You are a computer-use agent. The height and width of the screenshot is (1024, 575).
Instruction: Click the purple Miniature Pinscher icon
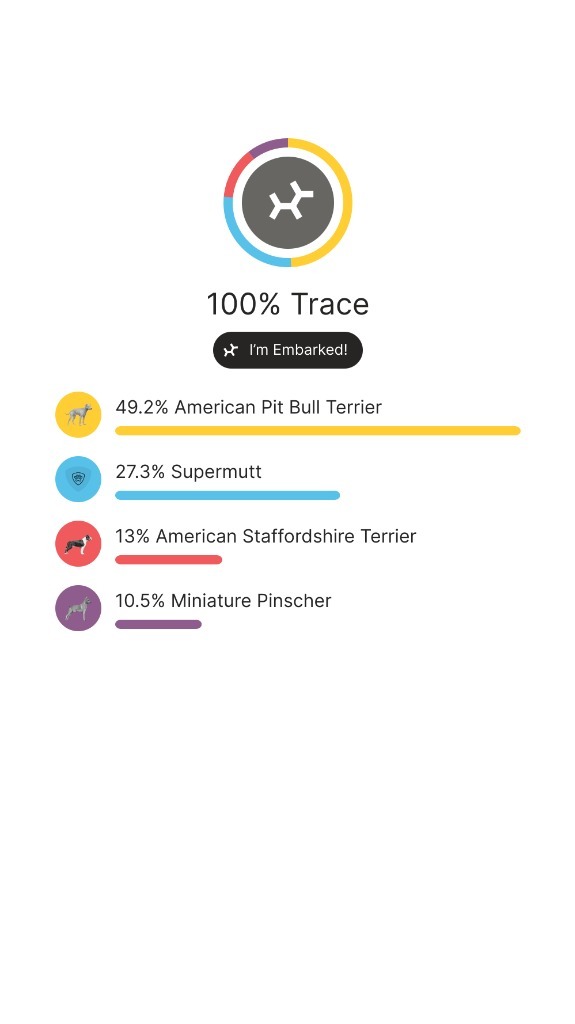[78, 608]
